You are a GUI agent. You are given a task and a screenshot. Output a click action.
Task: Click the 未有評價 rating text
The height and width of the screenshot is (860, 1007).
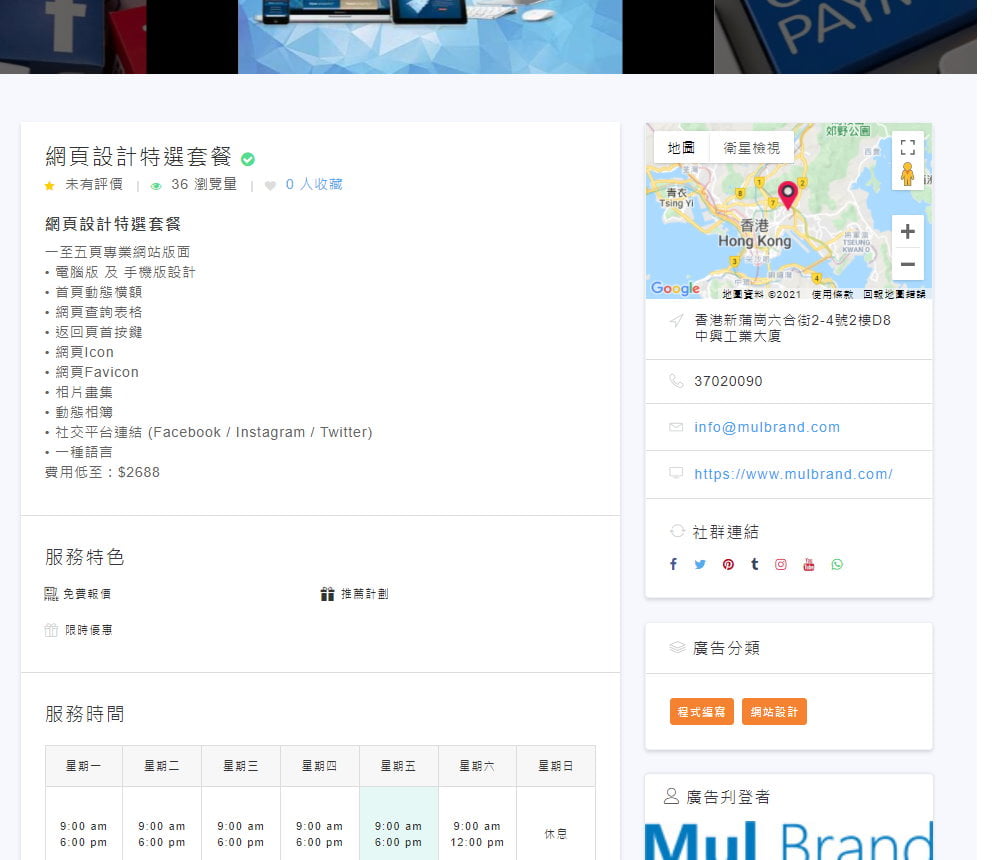94,185
